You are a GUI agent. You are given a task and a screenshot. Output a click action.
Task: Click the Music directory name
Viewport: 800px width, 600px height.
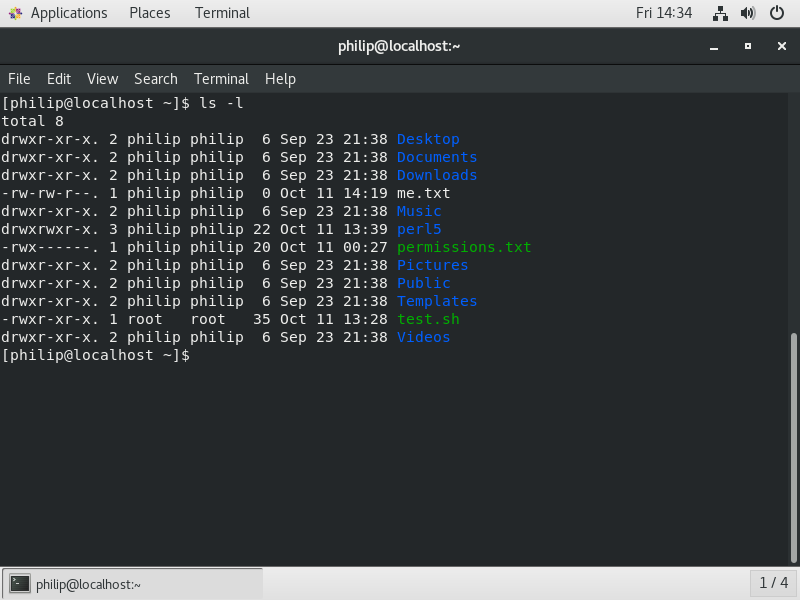[419, 211]
